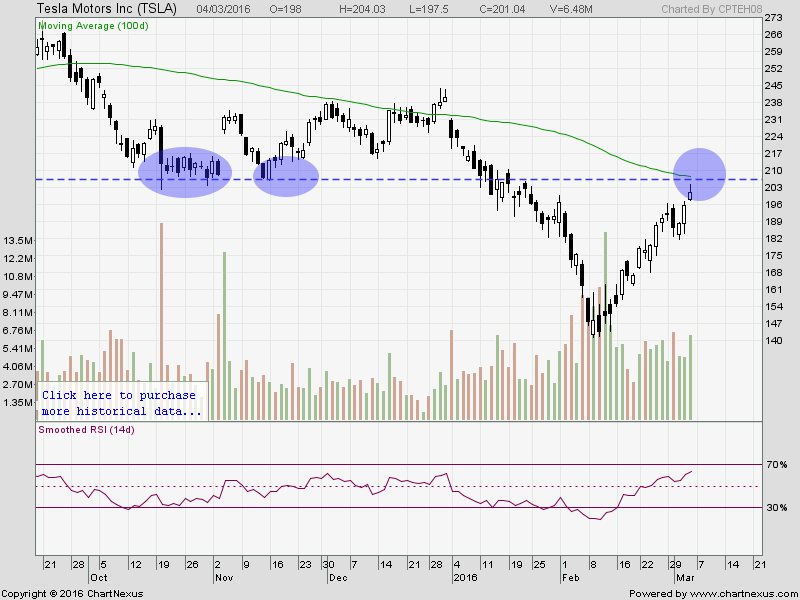Click the chart date 04/03/2016

tap(222, 9)
